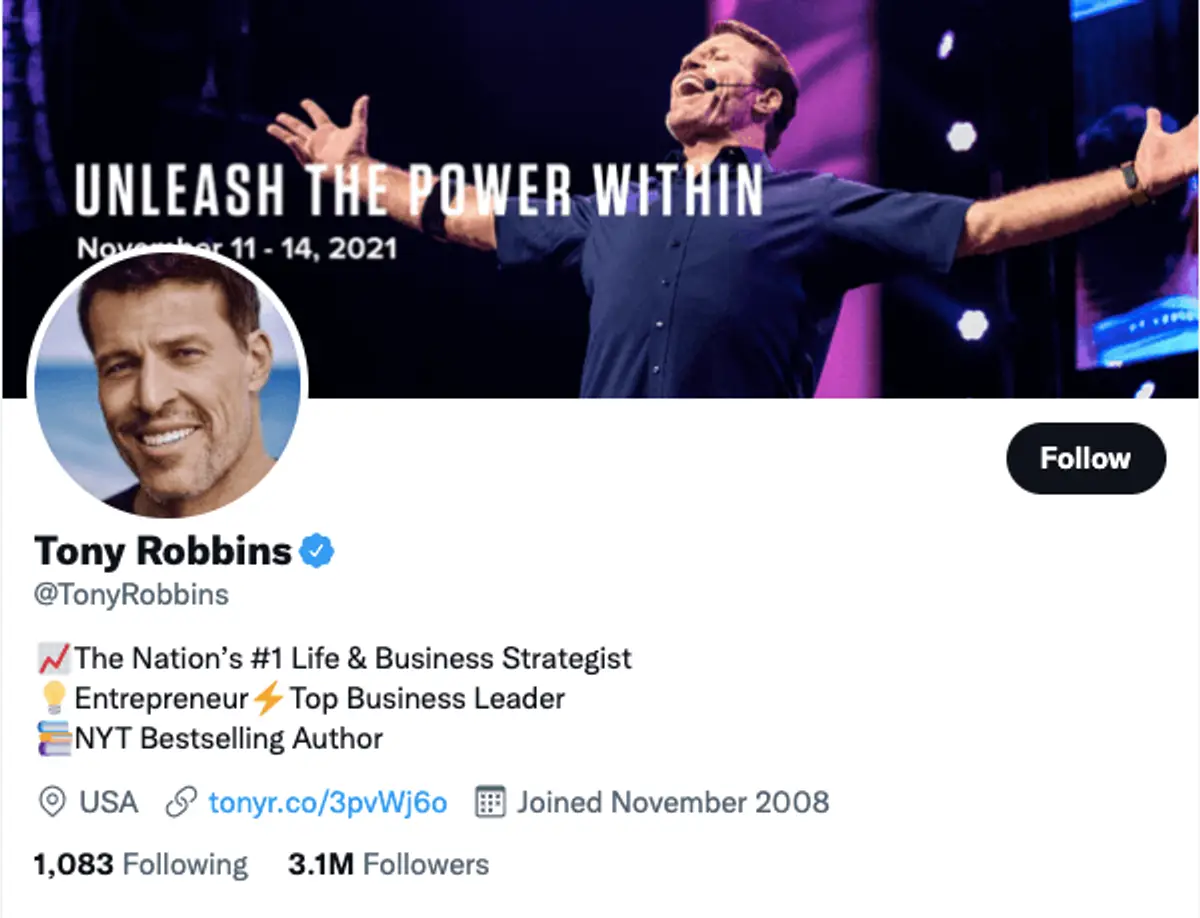This screenshot has width=1200, height=918.
Task: Click the @TonyRobbins handle
Action: click(x=128, y=594)
